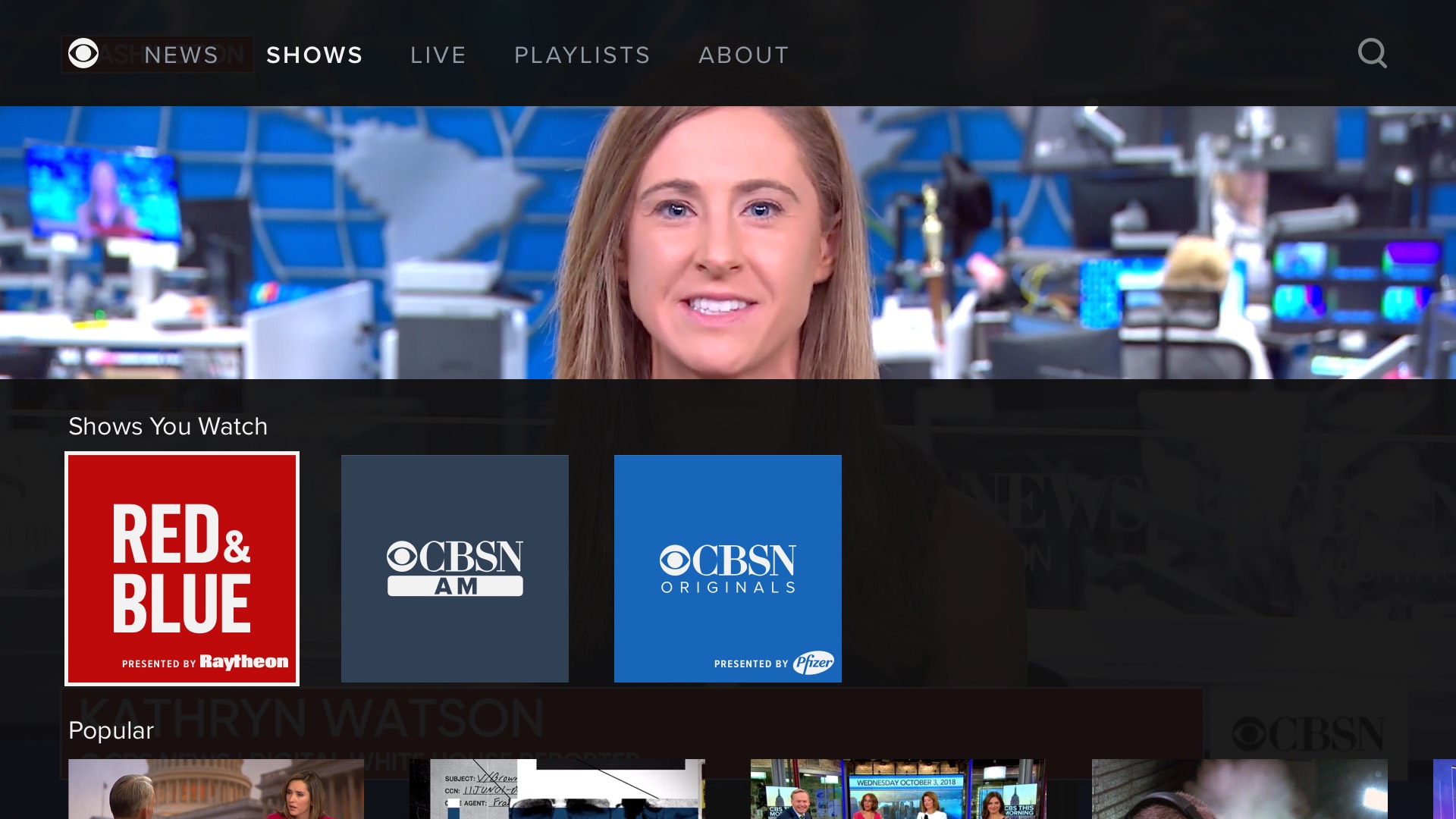Click the CBS eye logo
The width and height of the screenshot is (1456, 819).
(83, 54)
